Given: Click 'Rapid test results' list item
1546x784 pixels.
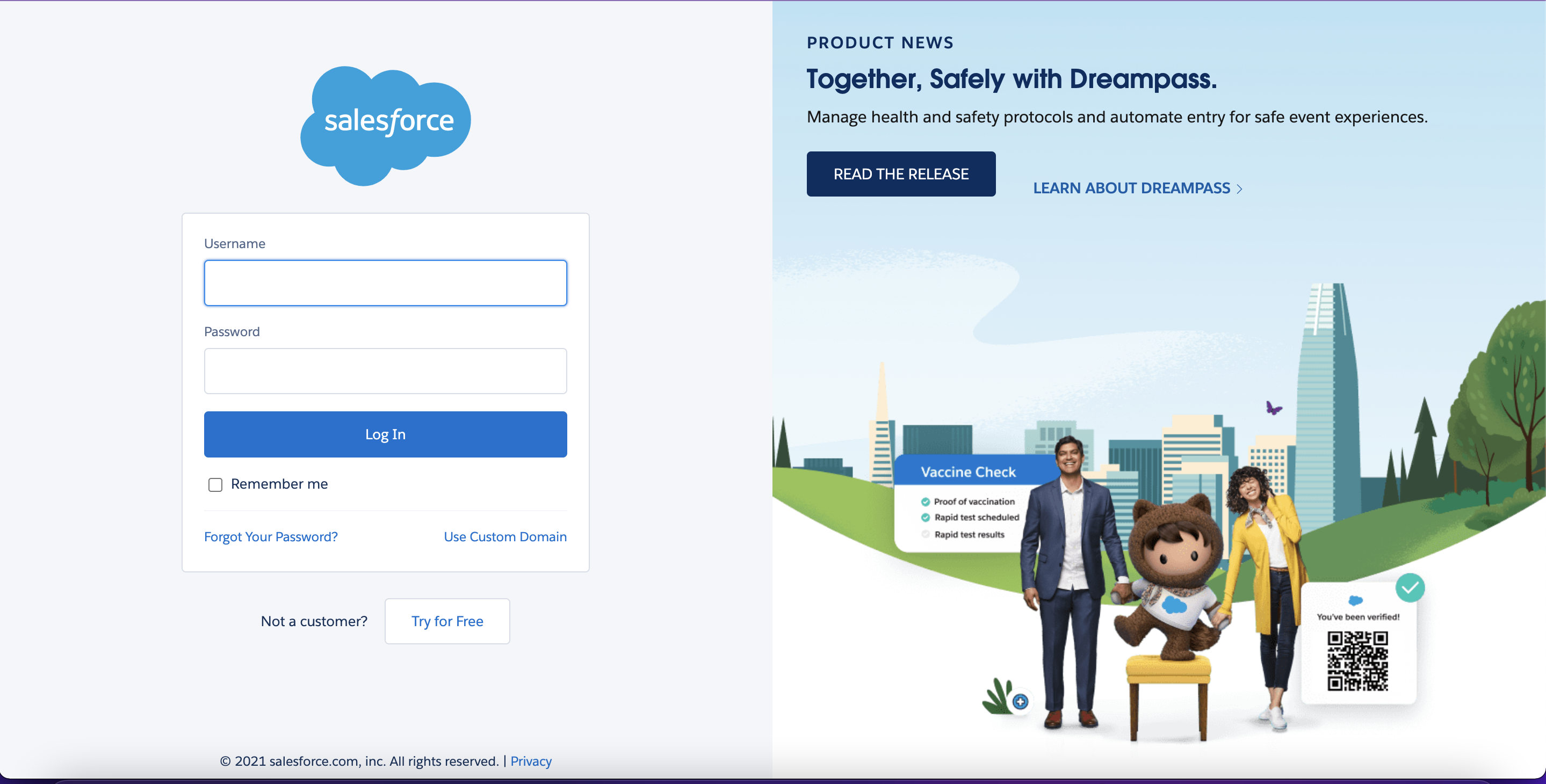Looking at the screenshot, I should point(969,534).
